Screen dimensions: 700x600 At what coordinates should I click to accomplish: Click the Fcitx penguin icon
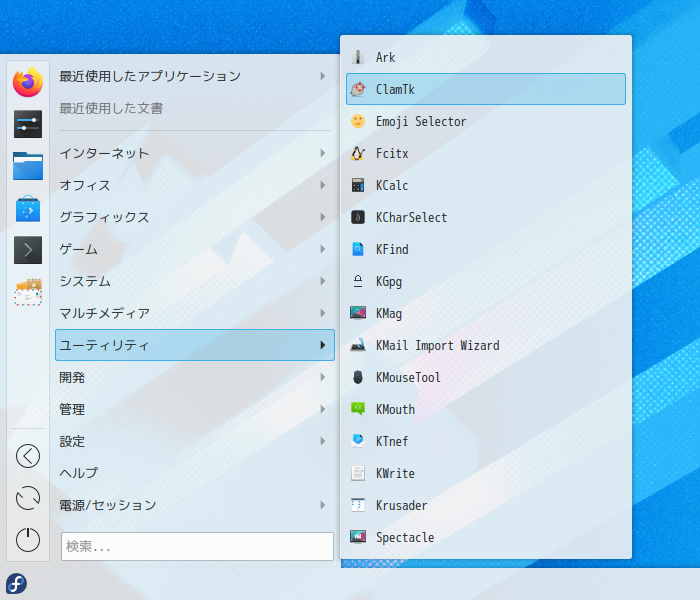pyautogui.click(x=358, y=153)
